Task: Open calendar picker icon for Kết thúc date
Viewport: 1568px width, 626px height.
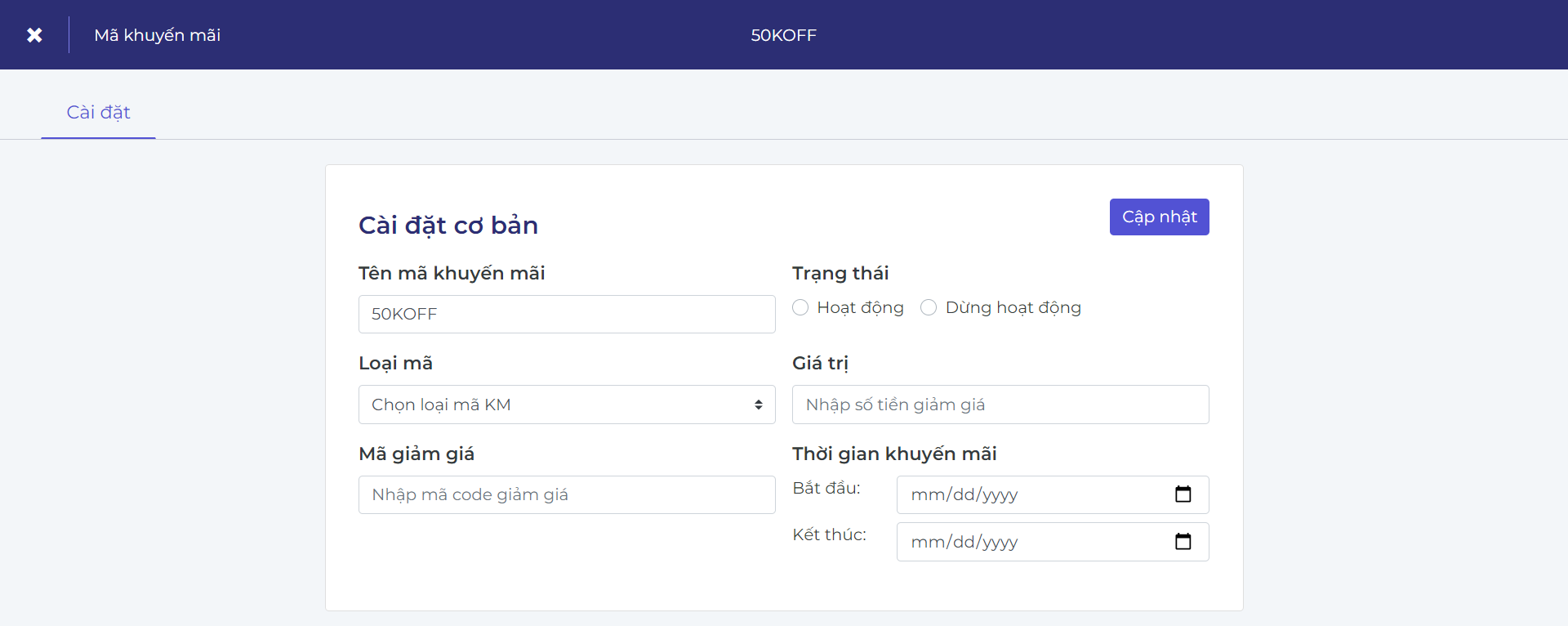Action: (1183, 542)
